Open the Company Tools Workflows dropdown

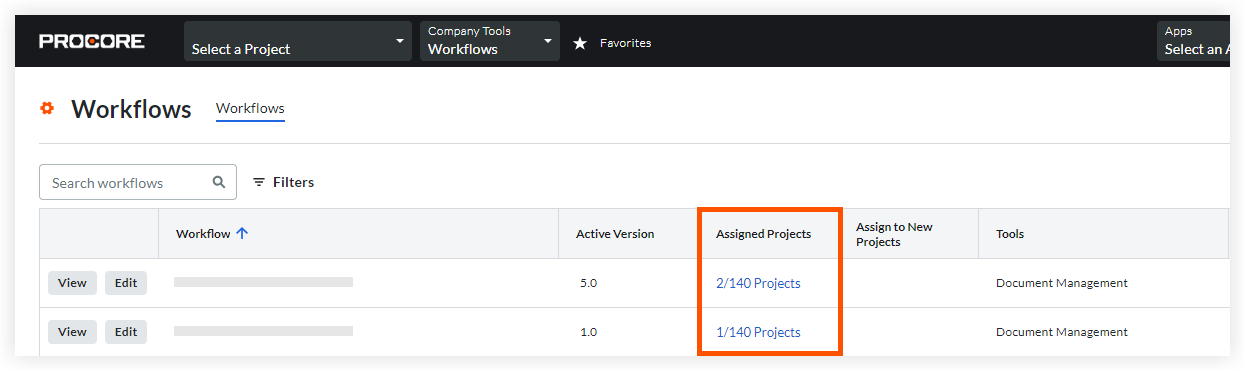click(x=490, y=42)
